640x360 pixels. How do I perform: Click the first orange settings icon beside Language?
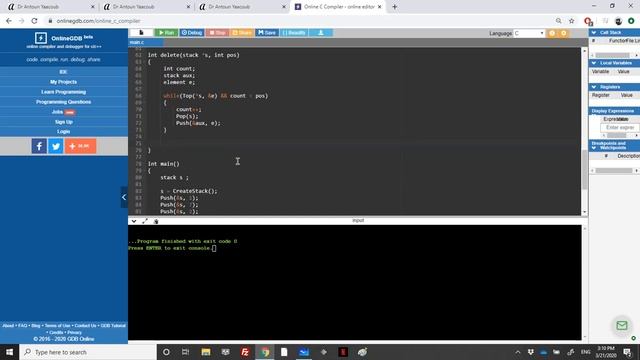[552, 33]
